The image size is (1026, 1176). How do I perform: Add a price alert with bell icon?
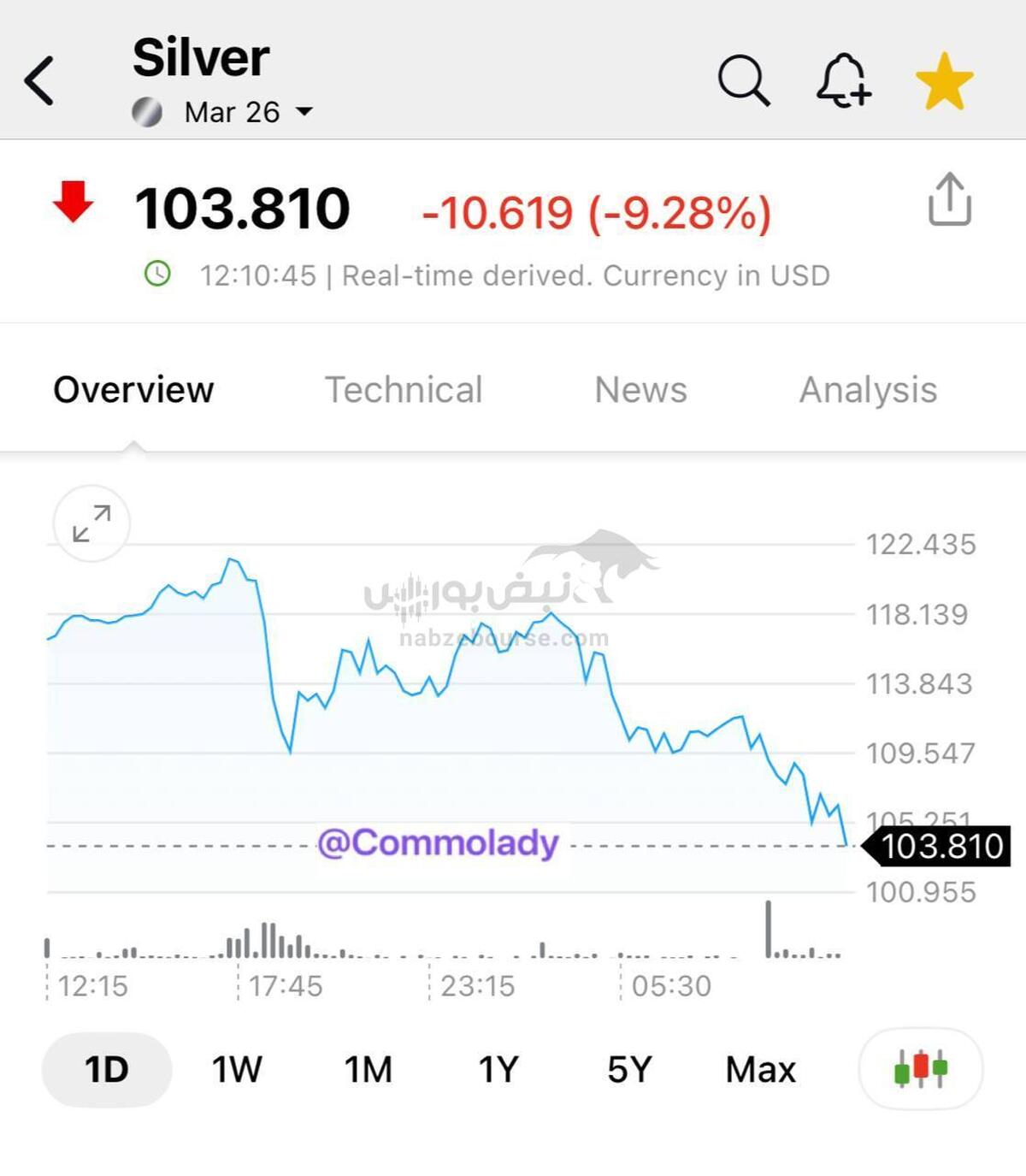pos(843,81)
